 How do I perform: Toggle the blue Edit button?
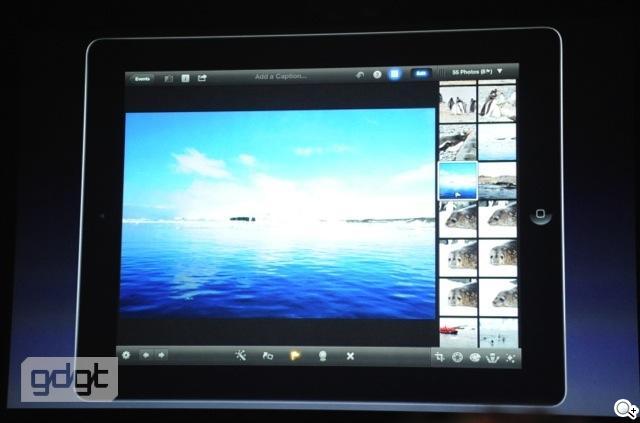tap(422, 74)
